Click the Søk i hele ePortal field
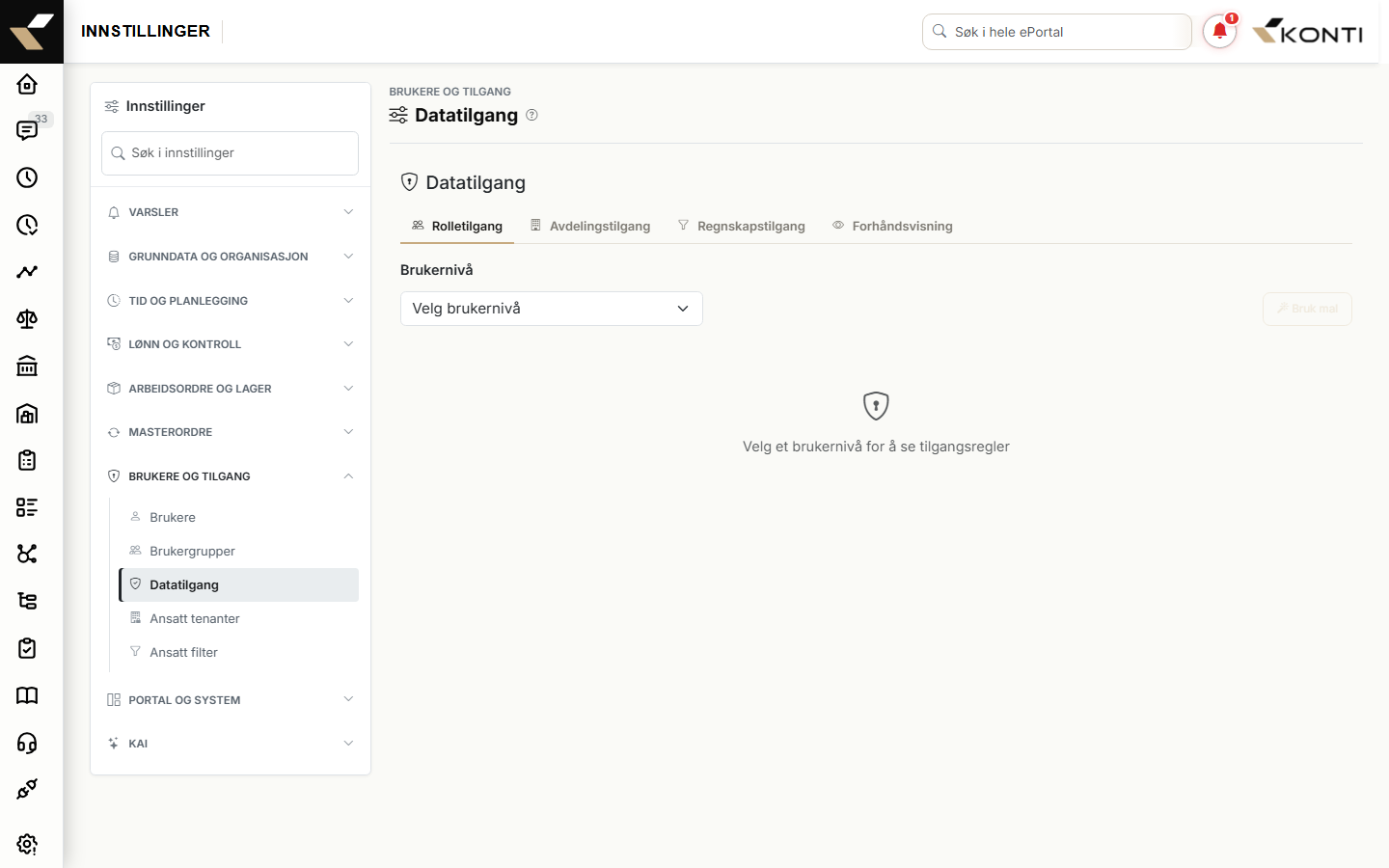Image resolution: width=1389 pixels, height=868 pixels. coord(1057,32)
